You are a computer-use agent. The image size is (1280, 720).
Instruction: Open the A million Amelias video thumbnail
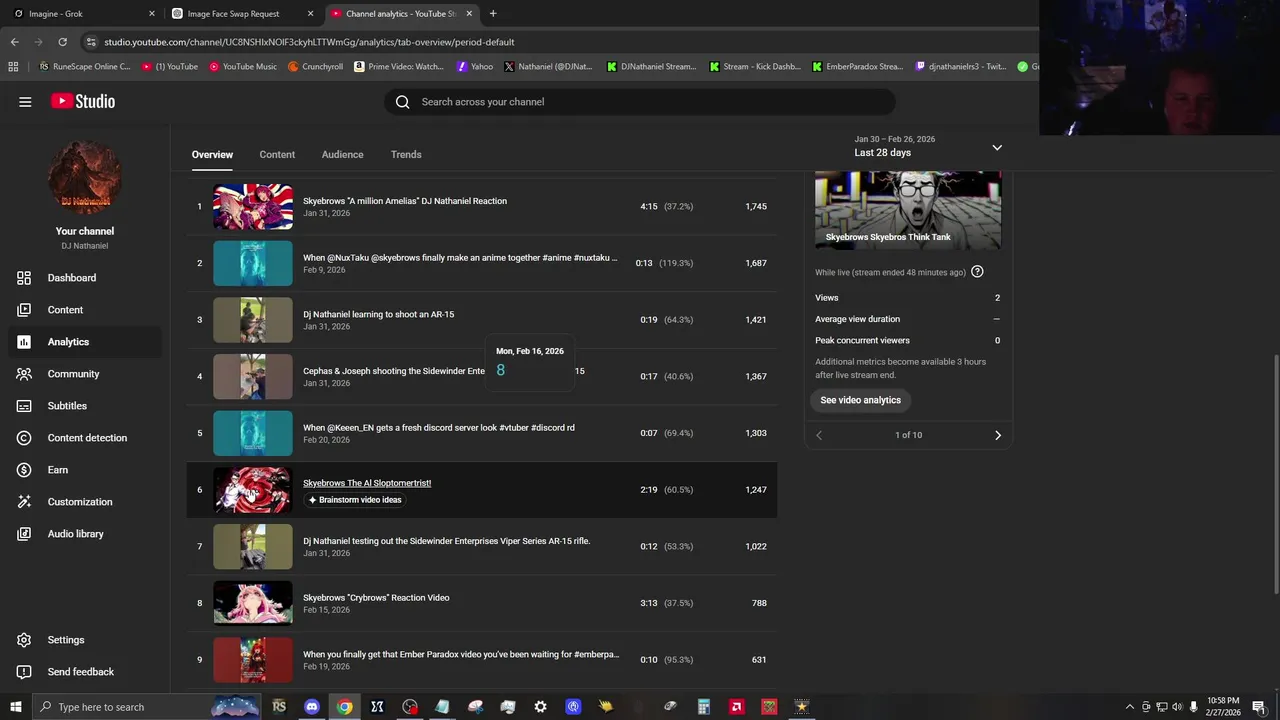253,207
